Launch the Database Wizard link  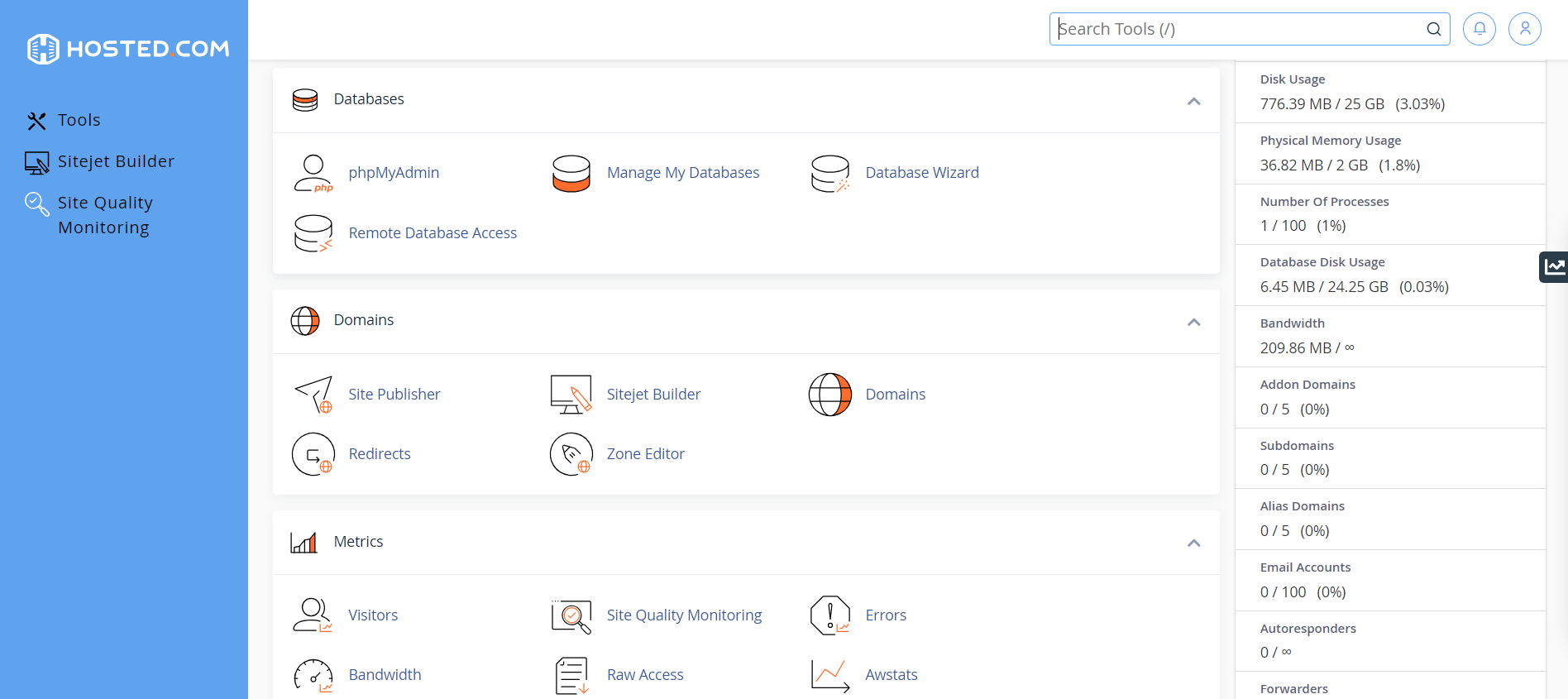click(x=922, y=173)
